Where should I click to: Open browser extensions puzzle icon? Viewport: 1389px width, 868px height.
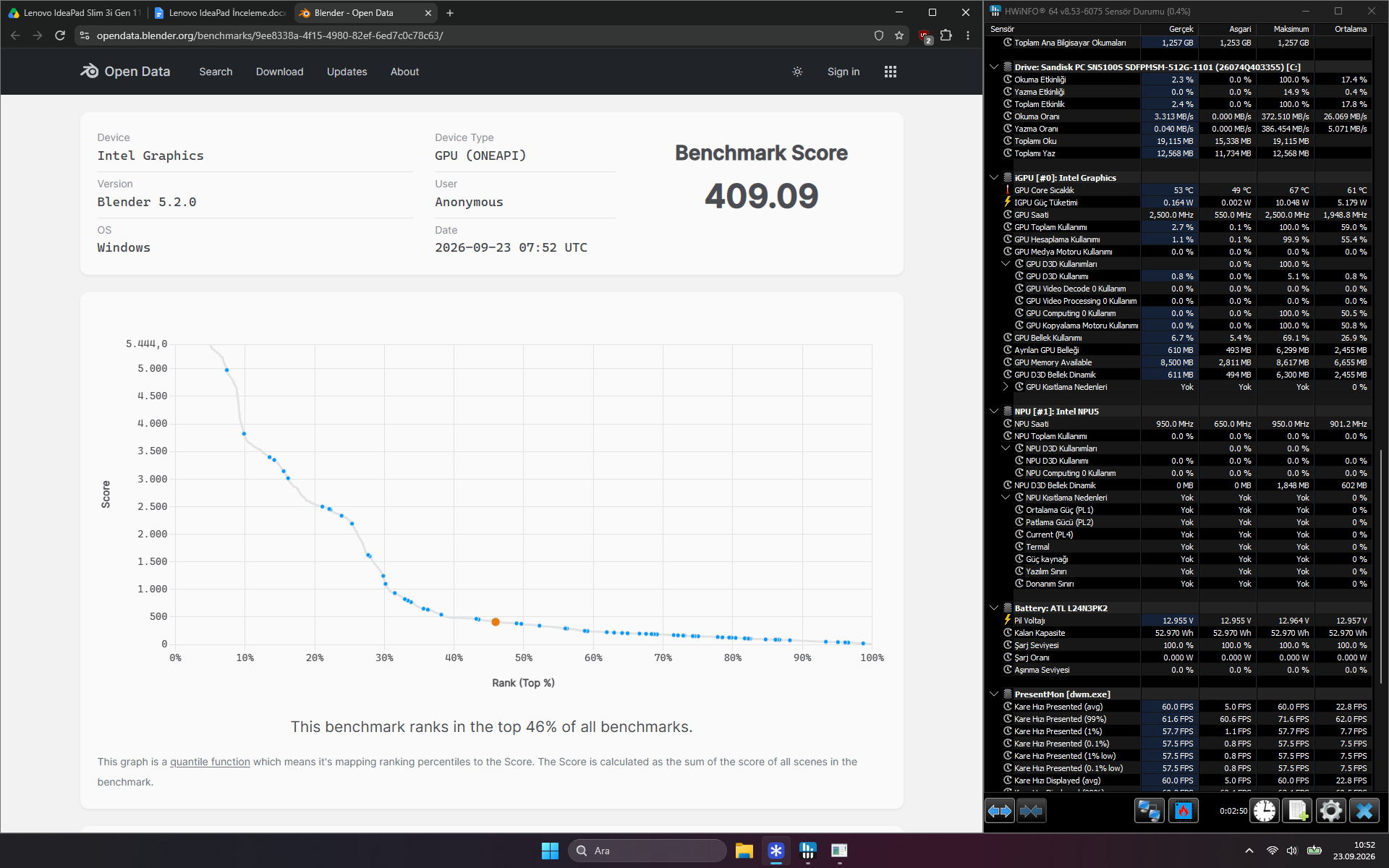coord(946,35)
